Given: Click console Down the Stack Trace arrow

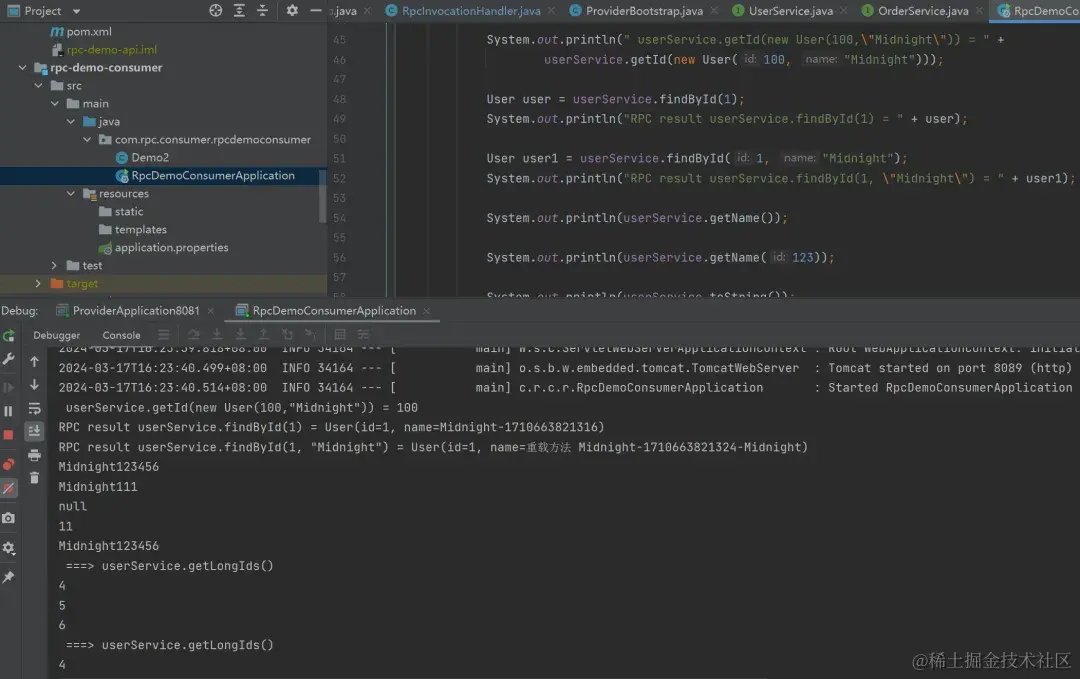Looking at the screenshot, I should pos(34,385).
